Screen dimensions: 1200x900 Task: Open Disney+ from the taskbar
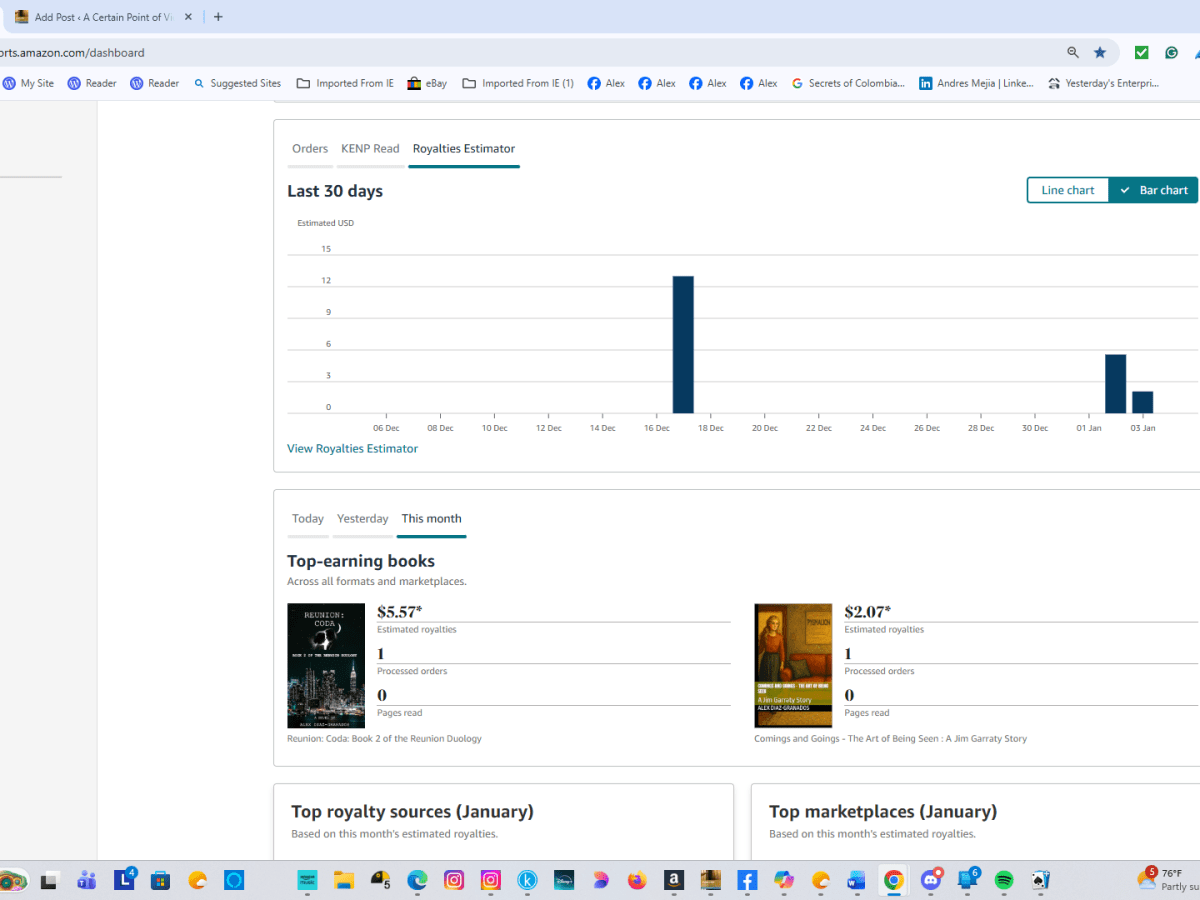563,880
